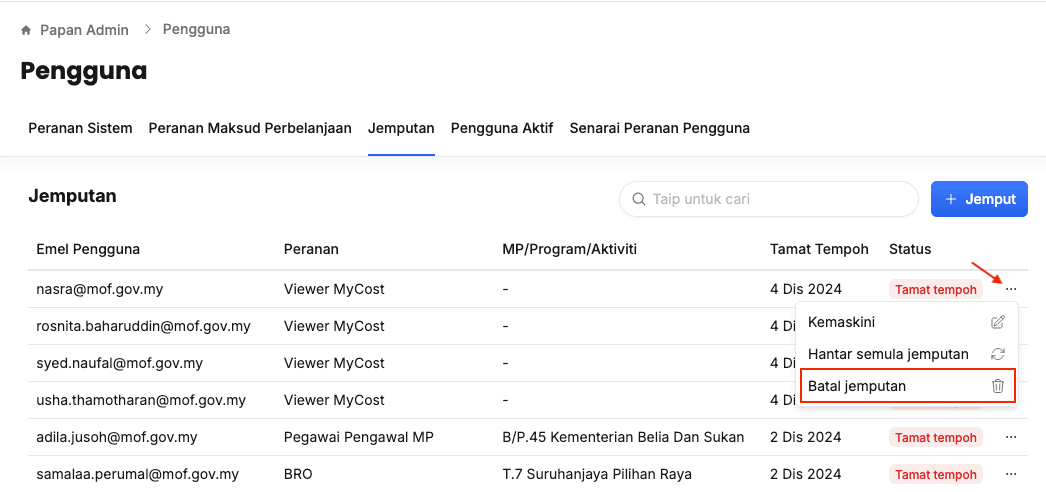Select Batal jemputan to cancel invitation
Viewport: 1046px width, 492px height.
point(857,386)
